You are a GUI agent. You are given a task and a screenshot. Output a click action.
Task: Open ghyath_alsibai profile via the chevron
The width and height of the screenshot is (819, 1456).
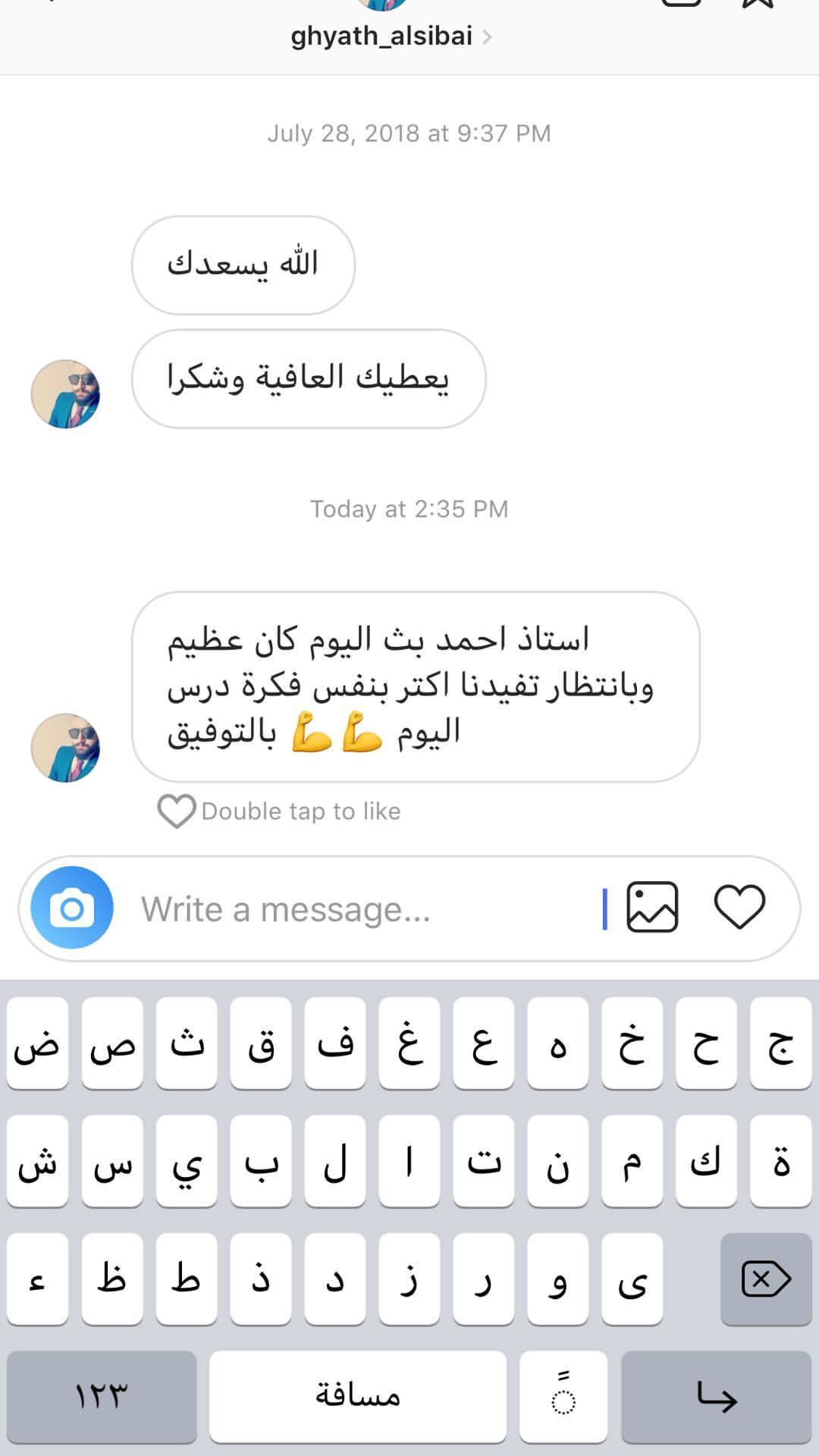[487, 36]
